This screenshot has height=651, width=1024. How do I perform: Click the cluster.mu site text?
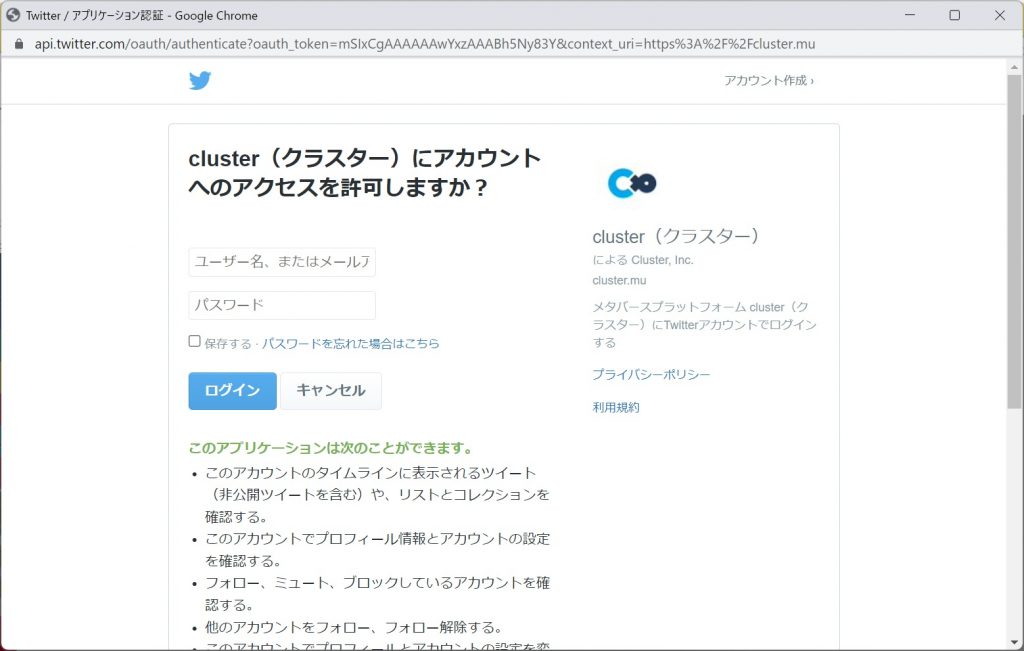click(619, 281)
